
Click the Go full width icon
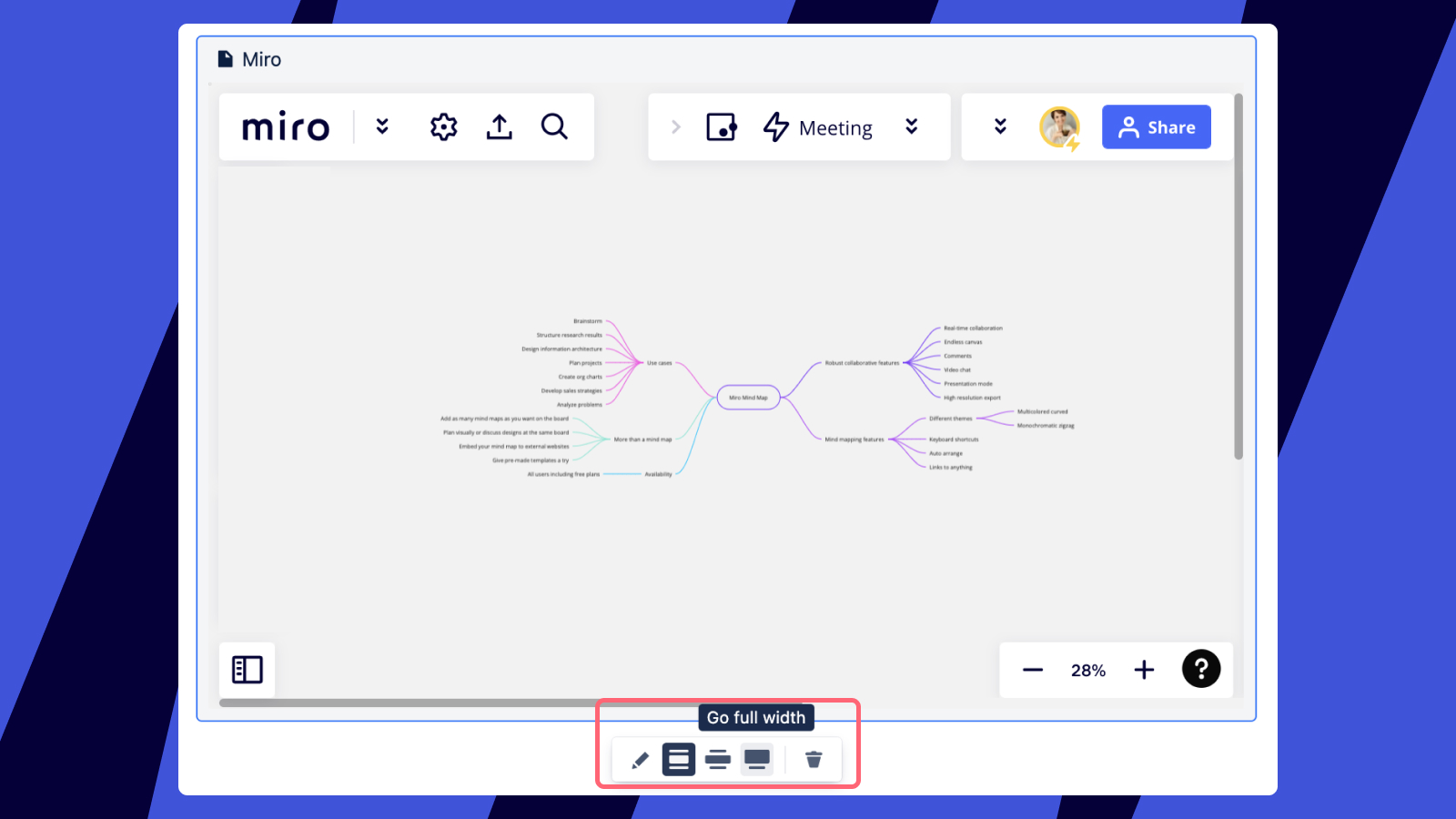pyautogui.click(x=679, y=759)
